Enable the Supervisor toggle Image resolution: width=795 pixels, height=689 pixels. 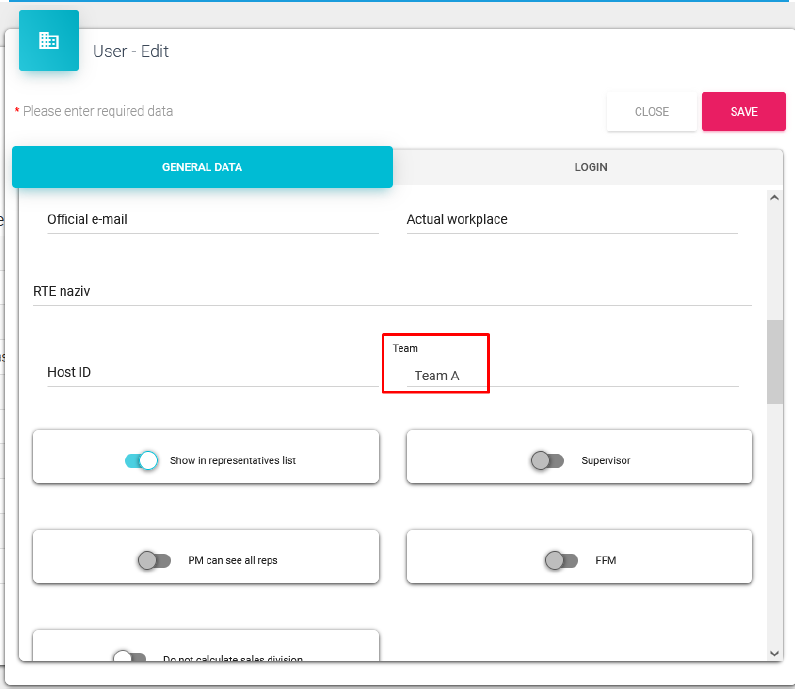coord(548,460)
